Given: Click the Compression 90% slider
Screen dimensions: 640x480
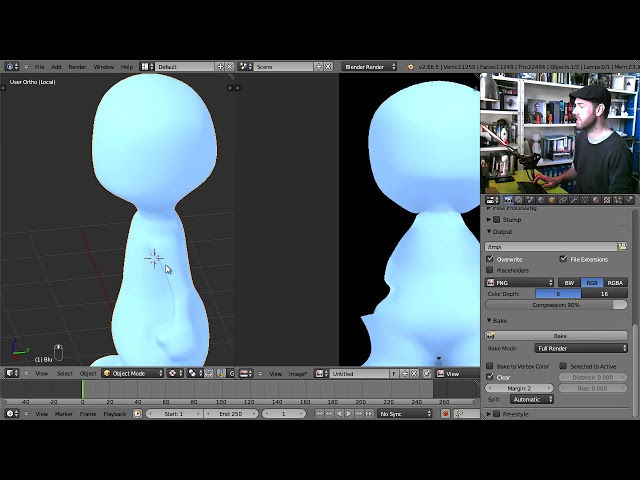Looking at the screenshot, I should coord(556,304).
